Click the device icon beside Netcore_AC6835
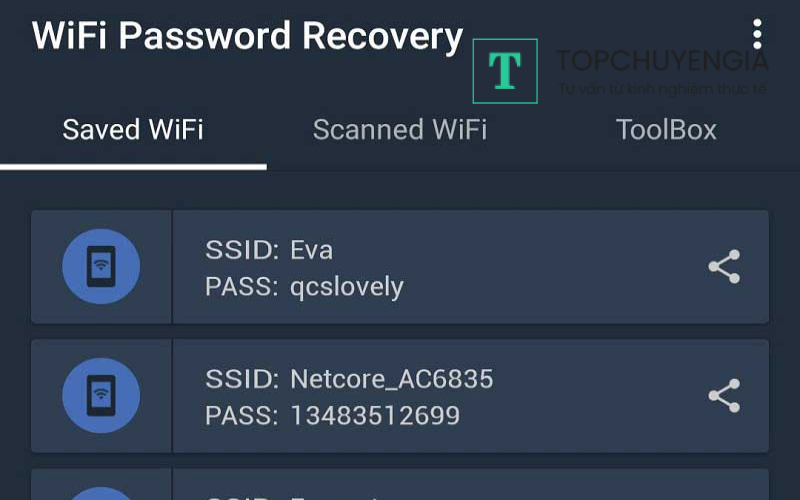 tap(101, 395)
